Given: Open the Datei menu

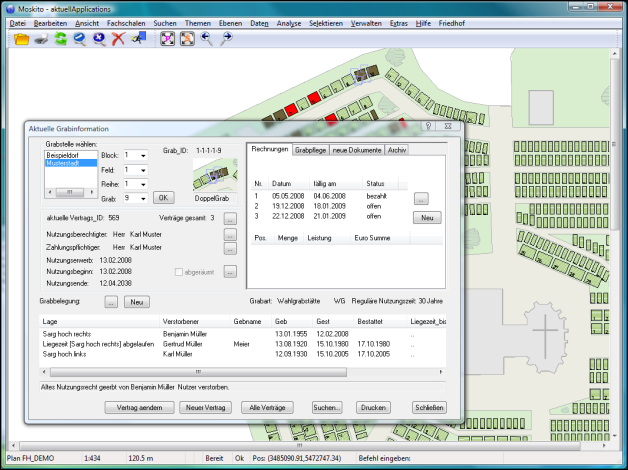Looking at the screenshot, I should (x=18, y=23).
